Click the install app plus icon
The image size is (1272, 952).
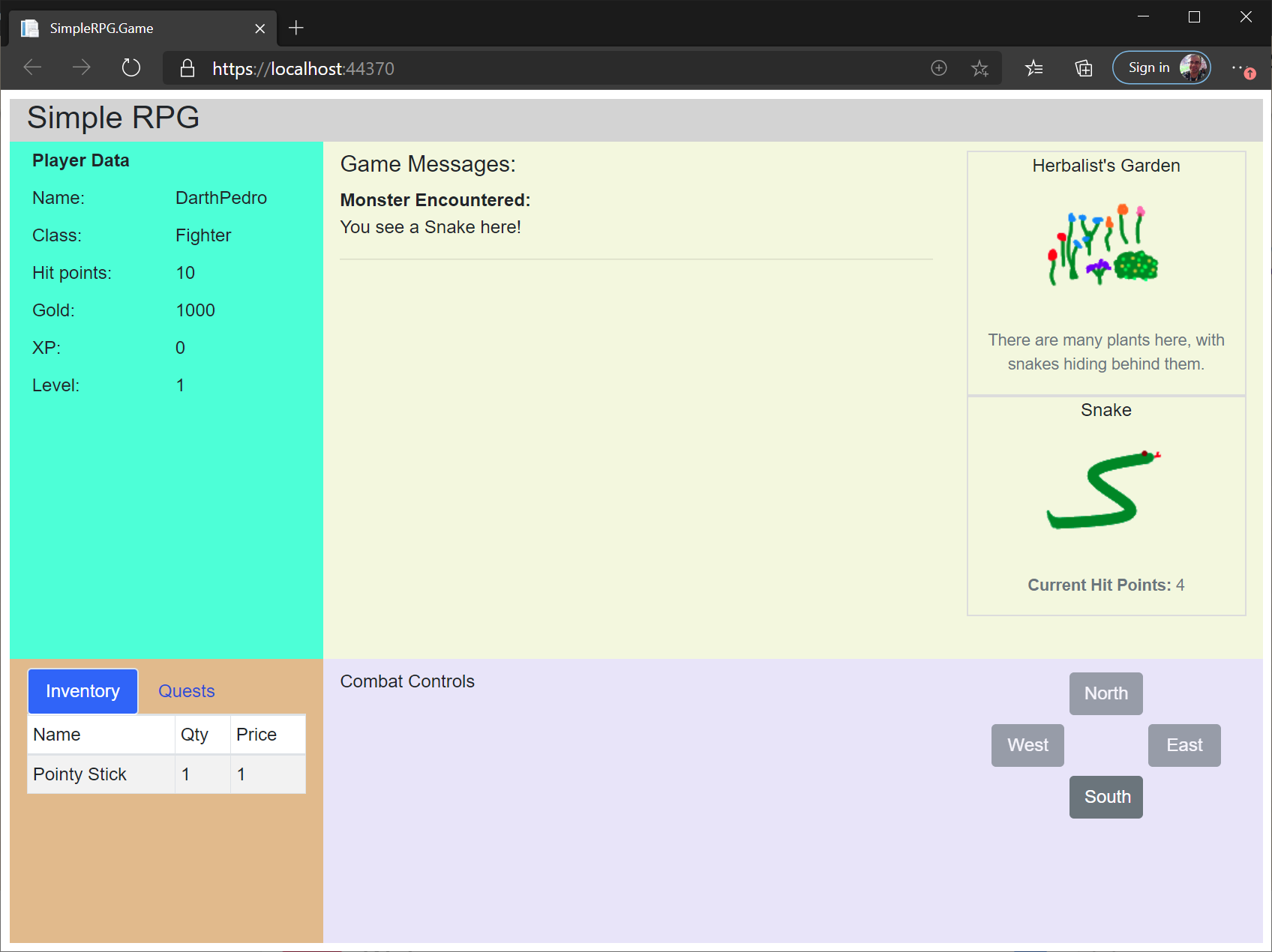coord(938,68)
